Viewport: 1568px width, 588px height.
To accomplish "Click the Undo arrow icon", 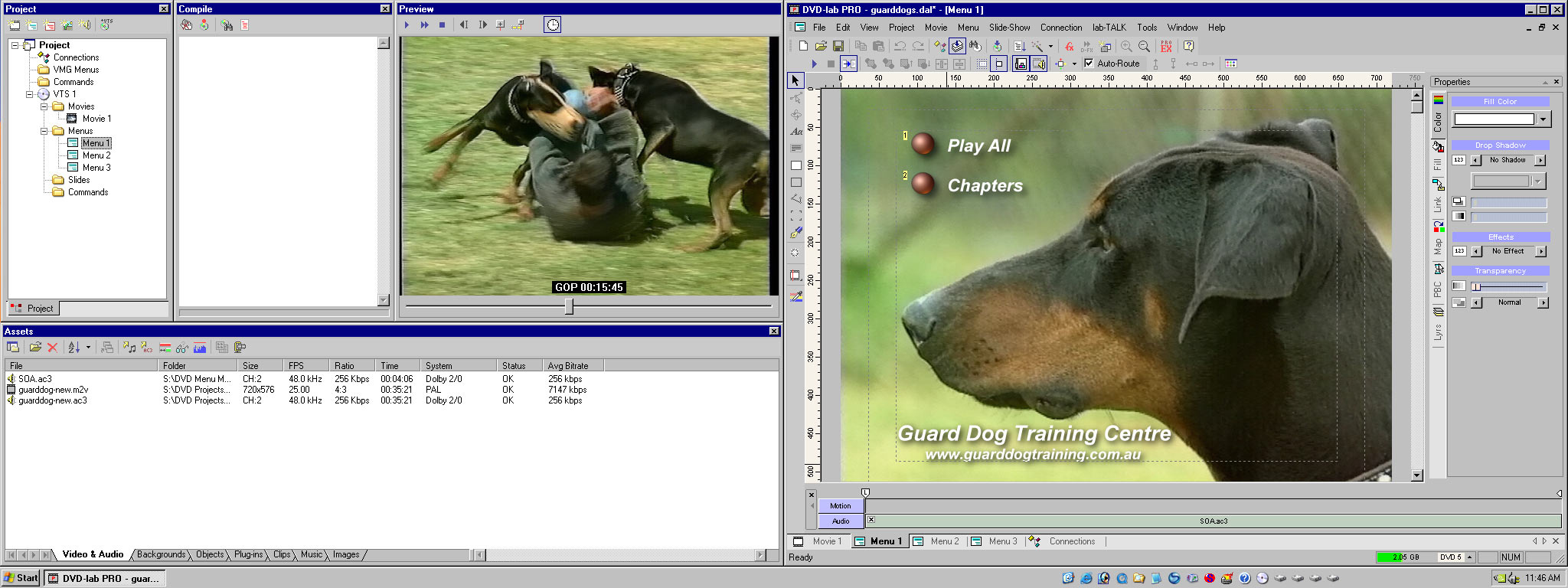I will 900,46.
